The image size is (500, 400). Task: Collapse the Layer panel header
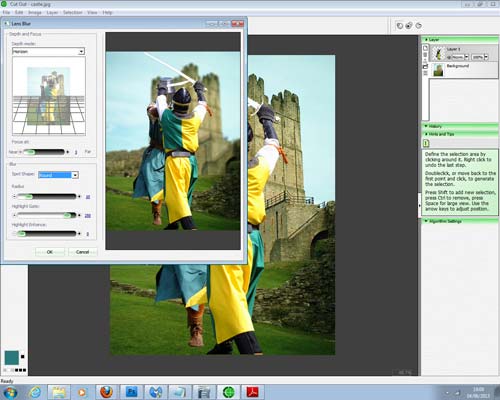[460, 40]
